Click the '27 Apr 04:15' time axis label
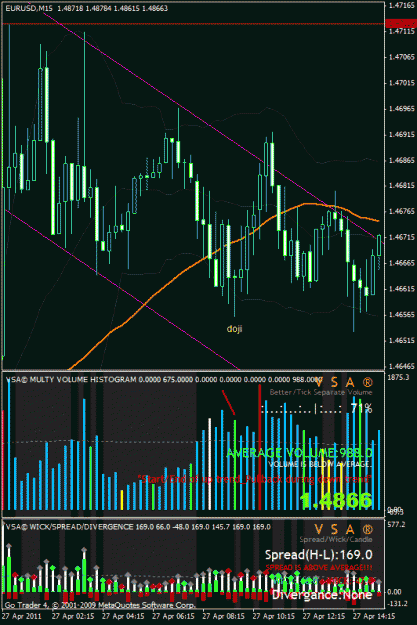This screenshot has height=625, width=417. click(x=123, y=616)
